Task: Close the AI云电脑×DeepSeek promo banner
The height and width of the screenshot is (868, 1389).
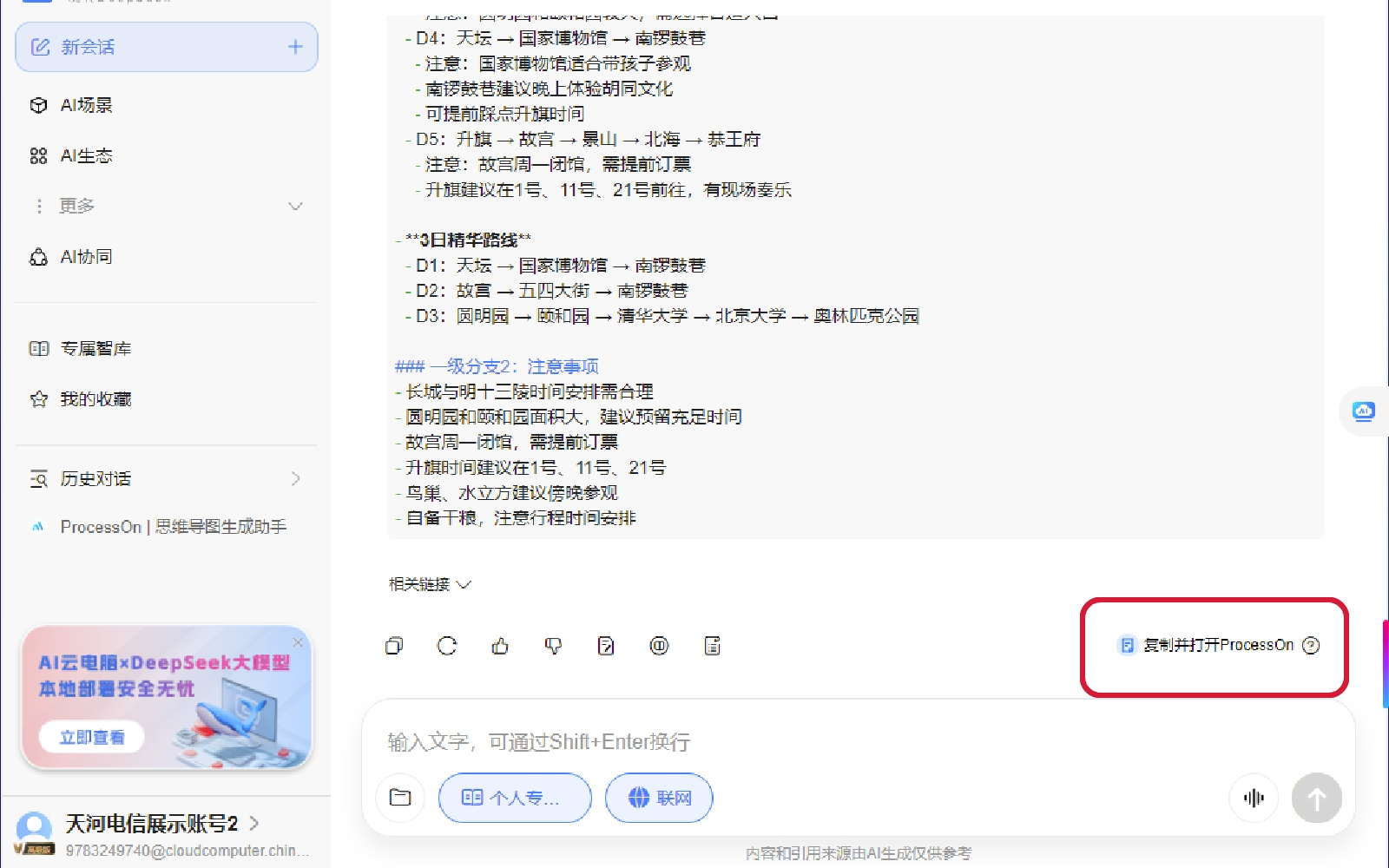Action: coord(298,642)
